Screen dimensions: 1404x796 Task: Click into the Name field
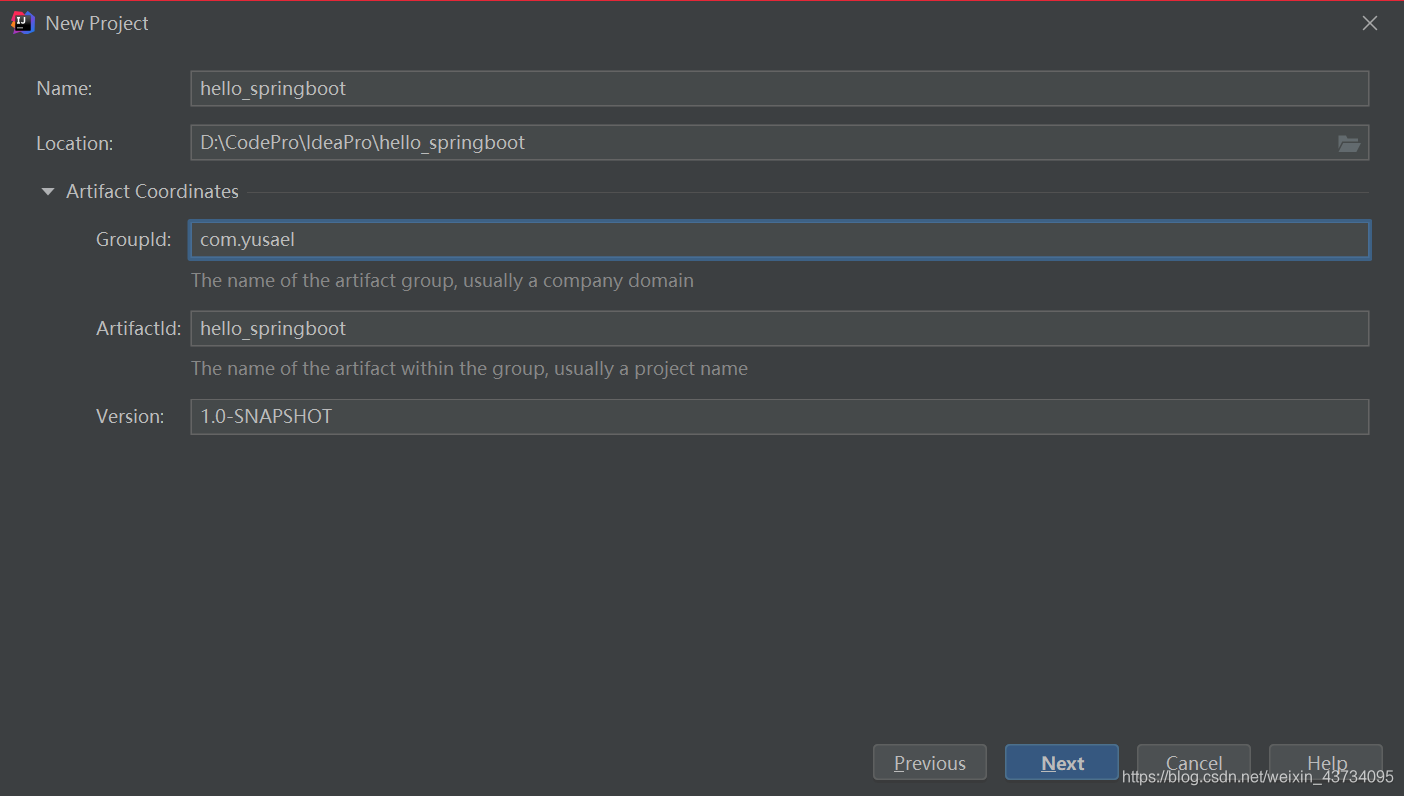point(779,88)
